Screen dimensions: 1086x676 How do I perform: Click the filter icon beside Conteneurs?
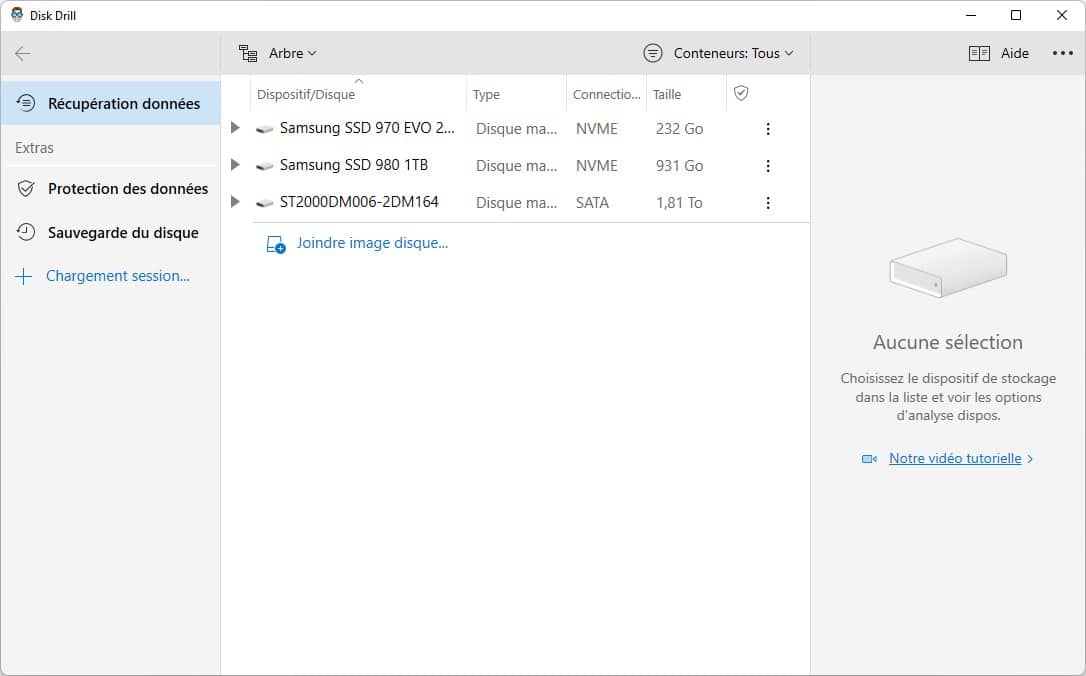coord(653,53)
